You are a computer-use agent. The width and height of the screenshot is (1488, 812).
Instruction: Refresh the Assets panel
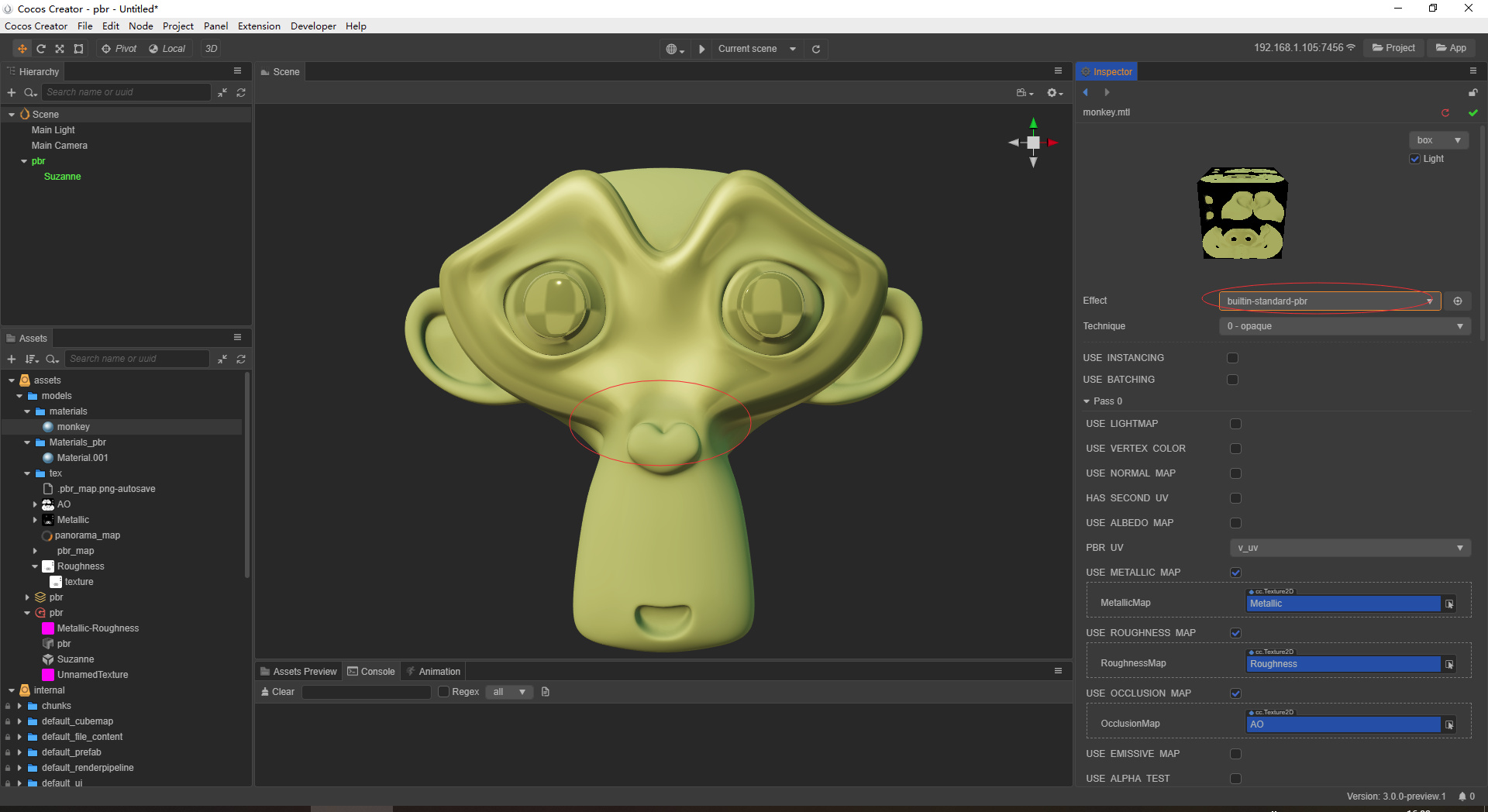(241, 359)
